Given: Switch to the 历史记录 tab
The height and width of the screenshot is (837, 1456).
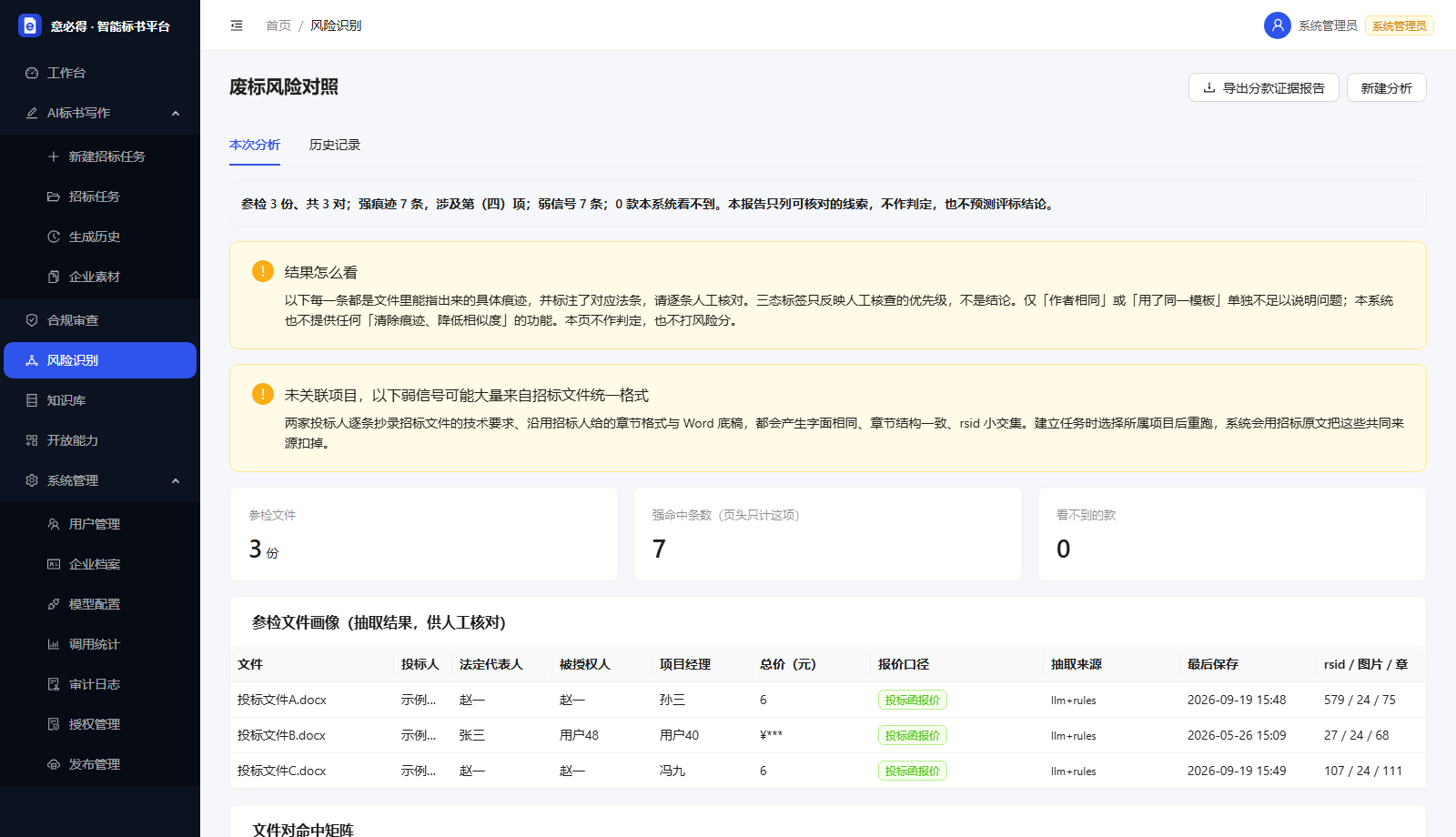Looking at the screenshot, I should pos(335,145).
